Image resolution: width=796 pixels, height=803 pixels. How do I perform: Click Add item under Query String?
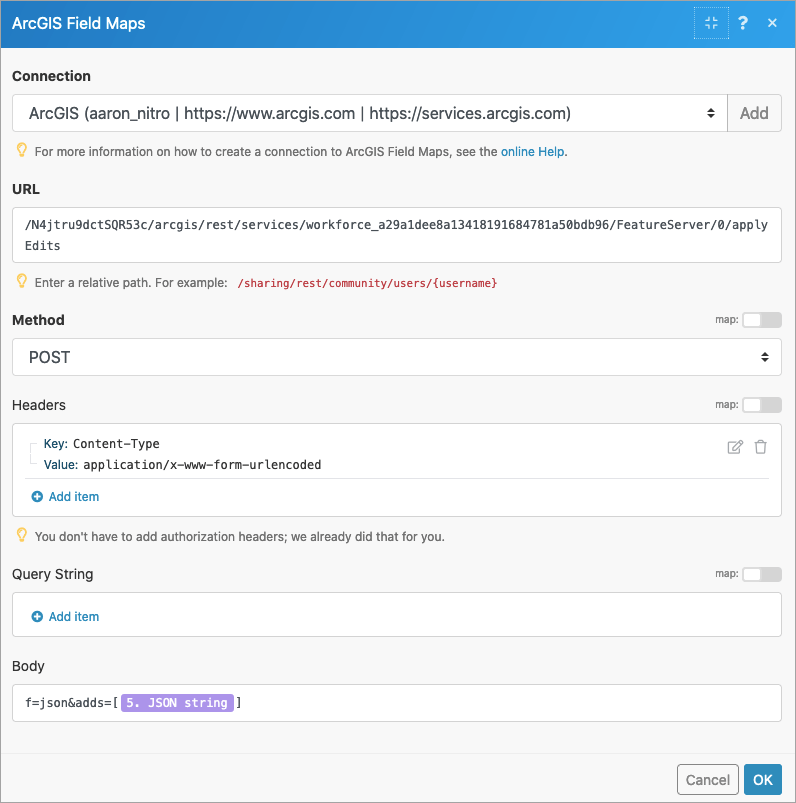[64, 616]
